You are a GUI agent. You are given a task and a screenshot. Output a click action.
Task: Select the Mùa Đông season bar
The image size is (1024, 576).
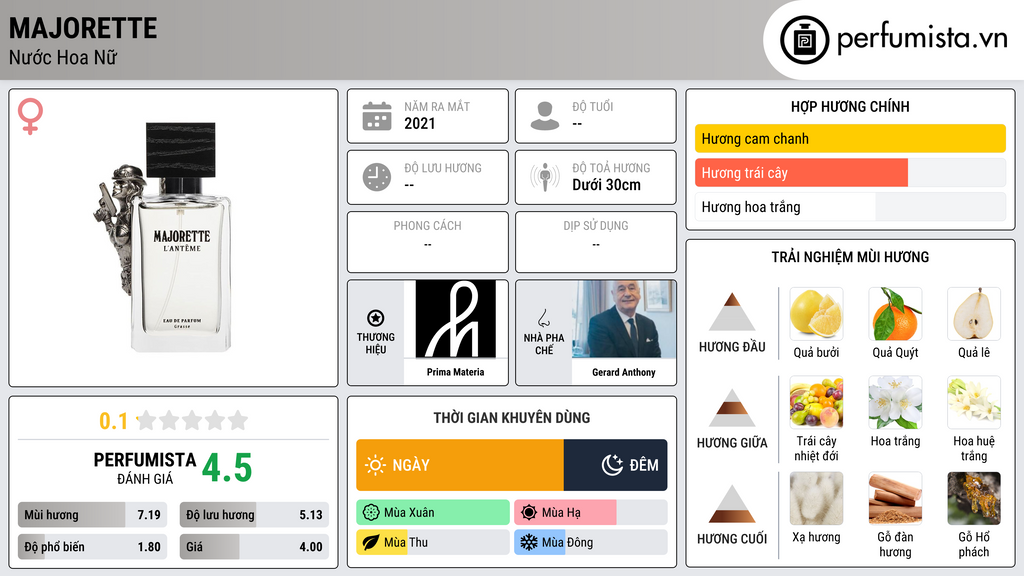coord(590,542)
